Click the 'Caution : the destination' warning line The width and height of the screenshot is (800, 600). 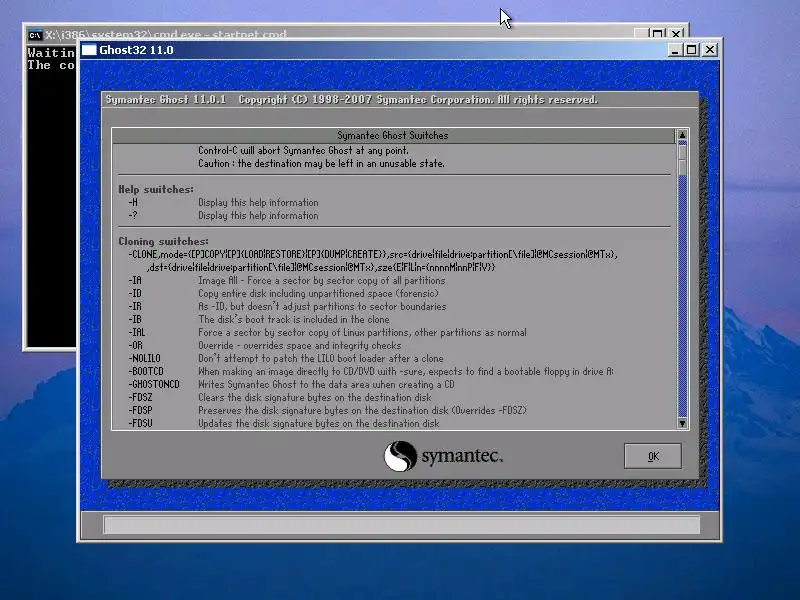click(x=321, y=164)
